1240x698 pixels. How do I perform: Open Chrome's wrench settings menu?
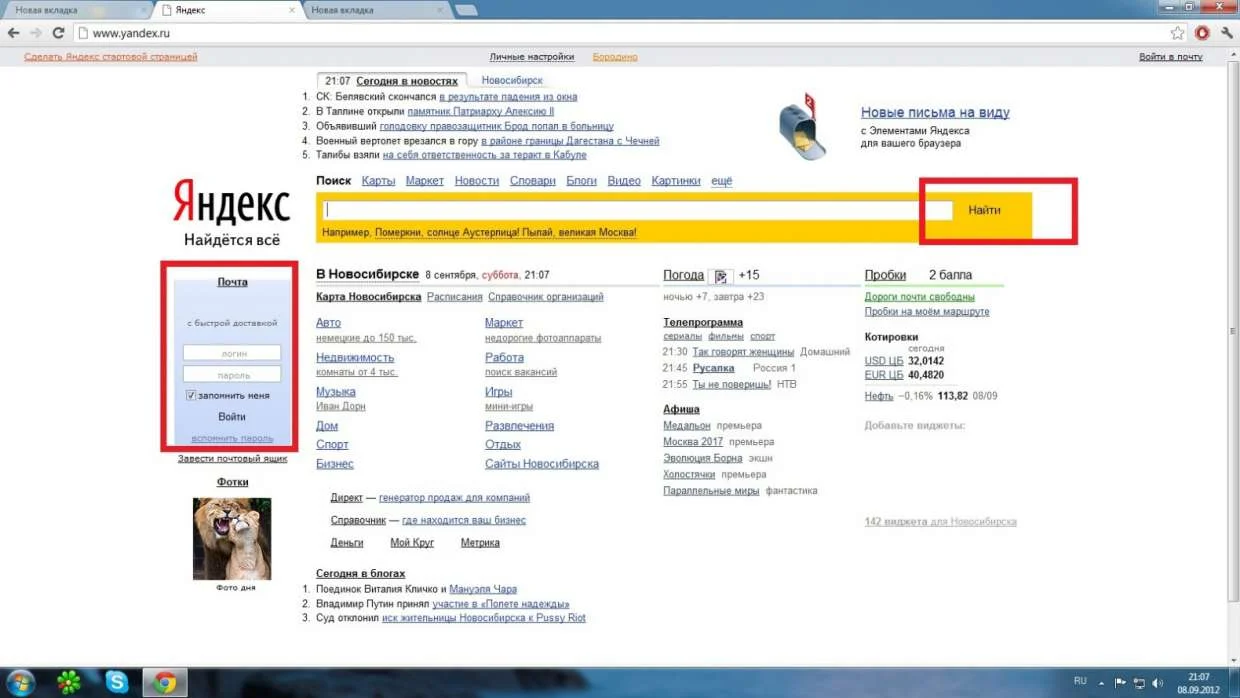(1227, 33)
